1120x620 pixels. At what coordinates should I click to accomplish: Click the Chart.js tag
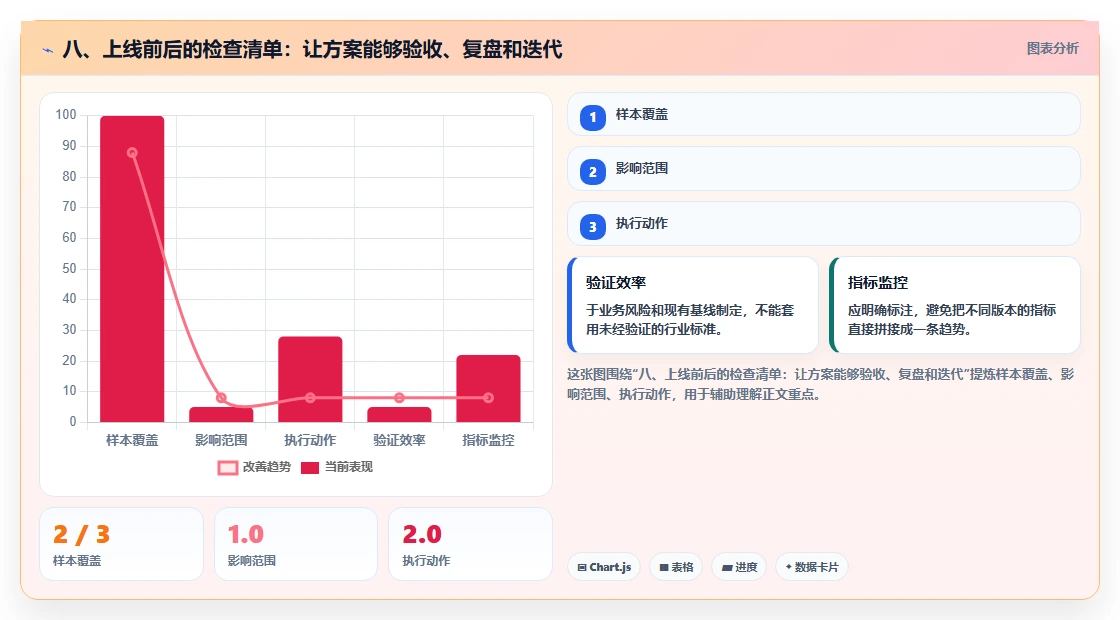(x=604, y=567)
